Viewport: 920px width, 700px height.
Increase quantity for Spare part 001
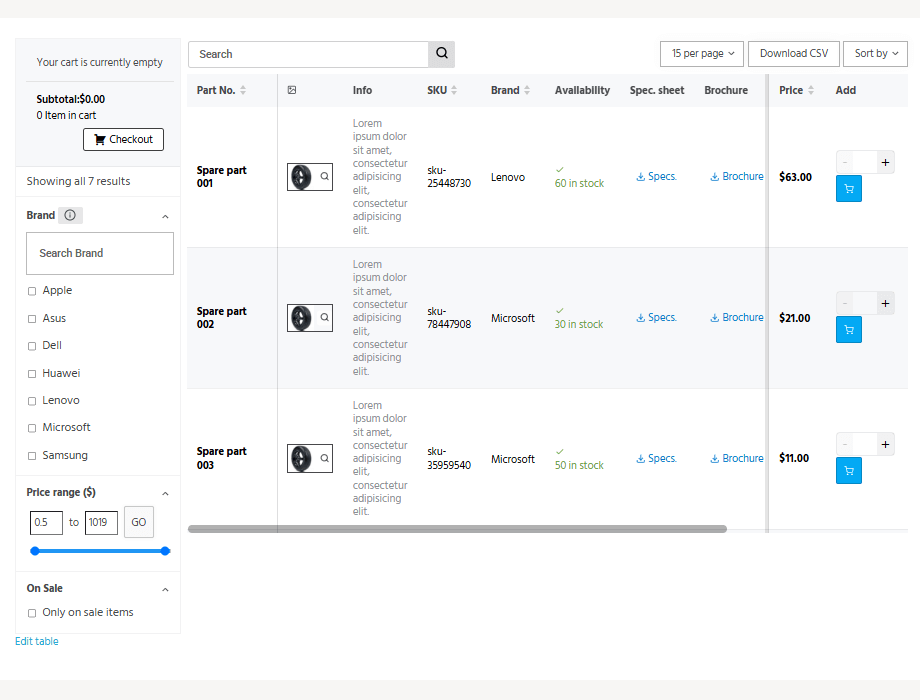(x=885, y=163)
